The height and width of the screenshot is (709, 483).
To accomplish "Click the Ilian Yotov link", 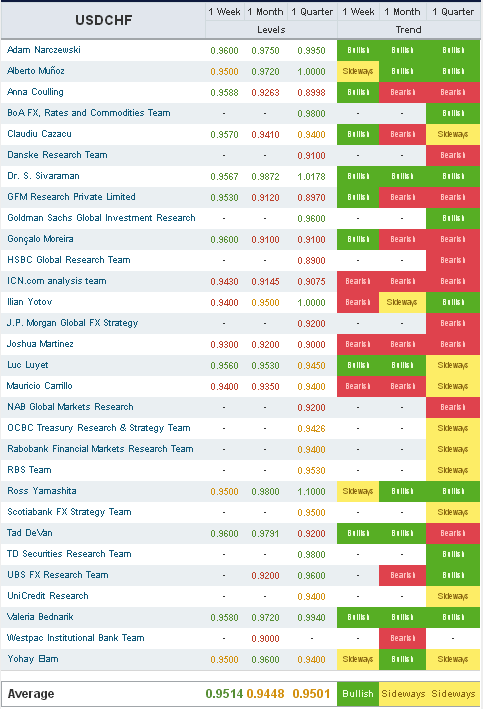I will pos(29,302).
